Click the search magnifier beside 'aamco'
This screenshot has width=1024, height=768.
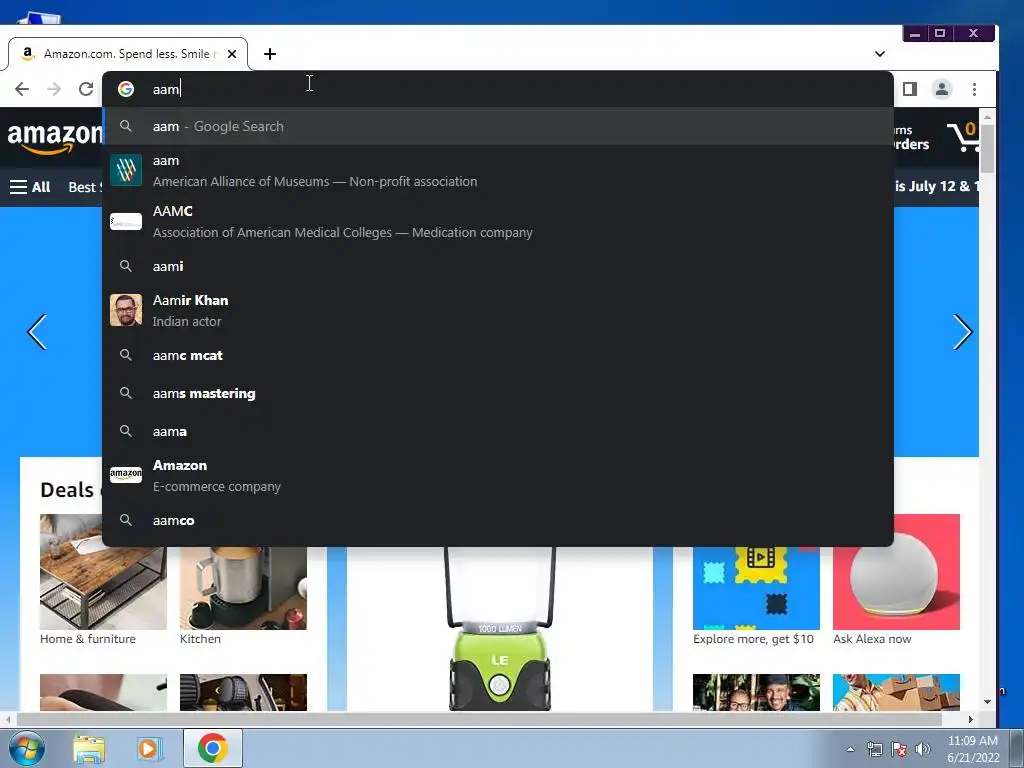pos(126,520)
